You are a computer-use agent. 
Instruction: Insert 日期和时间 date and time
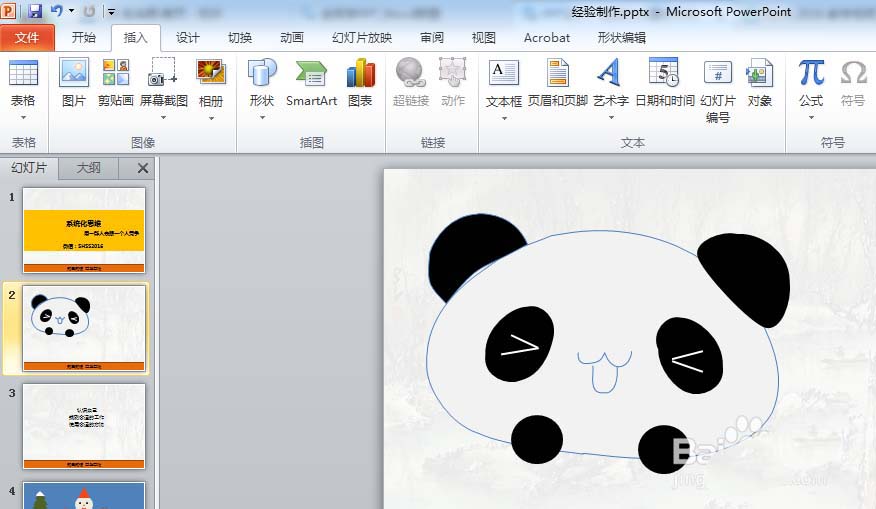(x=664, y=73)
